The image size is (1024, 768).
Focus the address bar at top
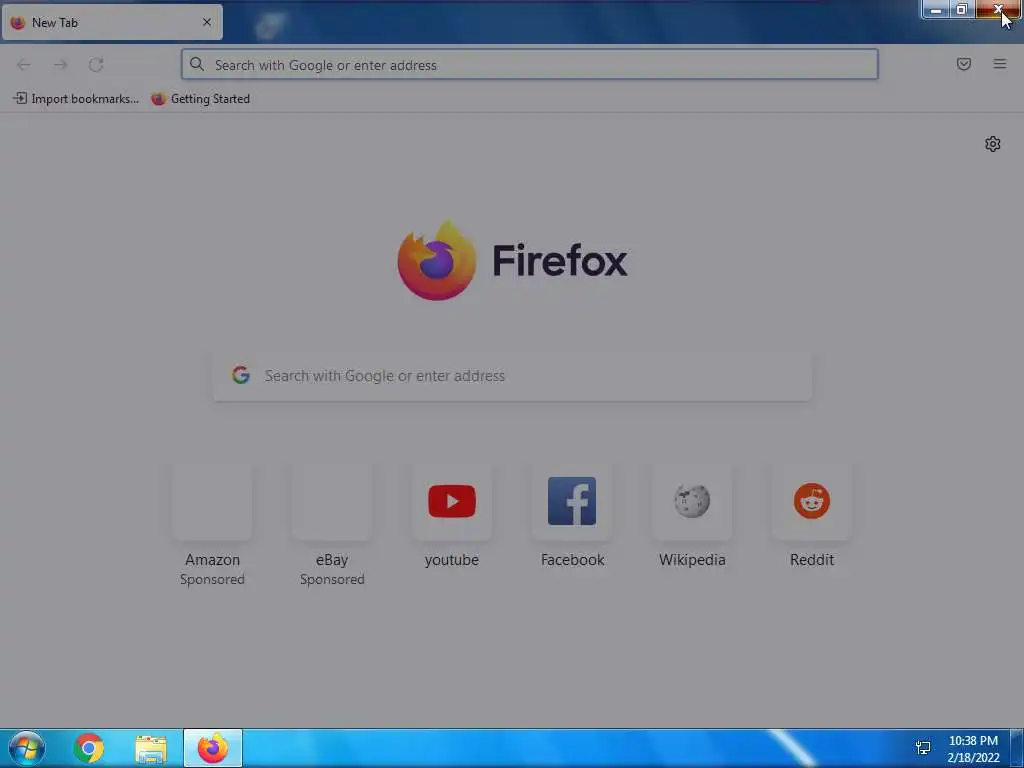click(530, 65)
